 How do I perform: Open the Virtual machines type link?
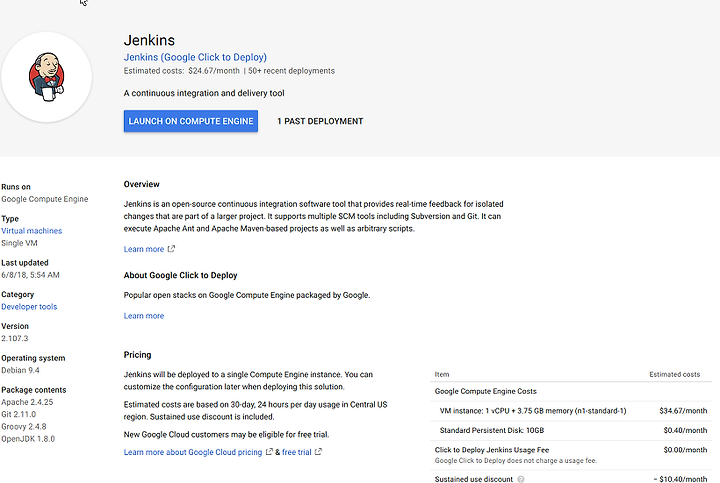pos(32,230)
